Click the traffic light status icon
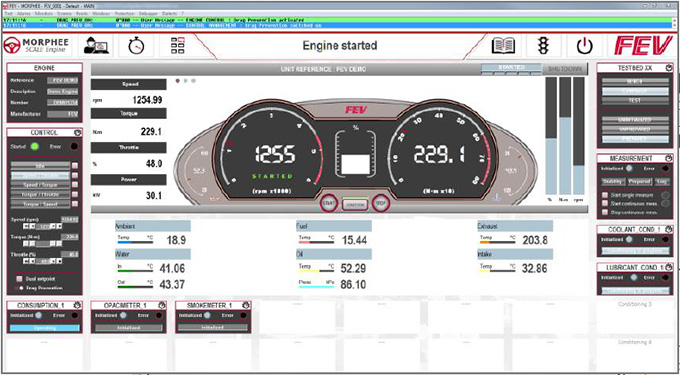Viewport: 680px width, 375px height. tap(543, 46)
